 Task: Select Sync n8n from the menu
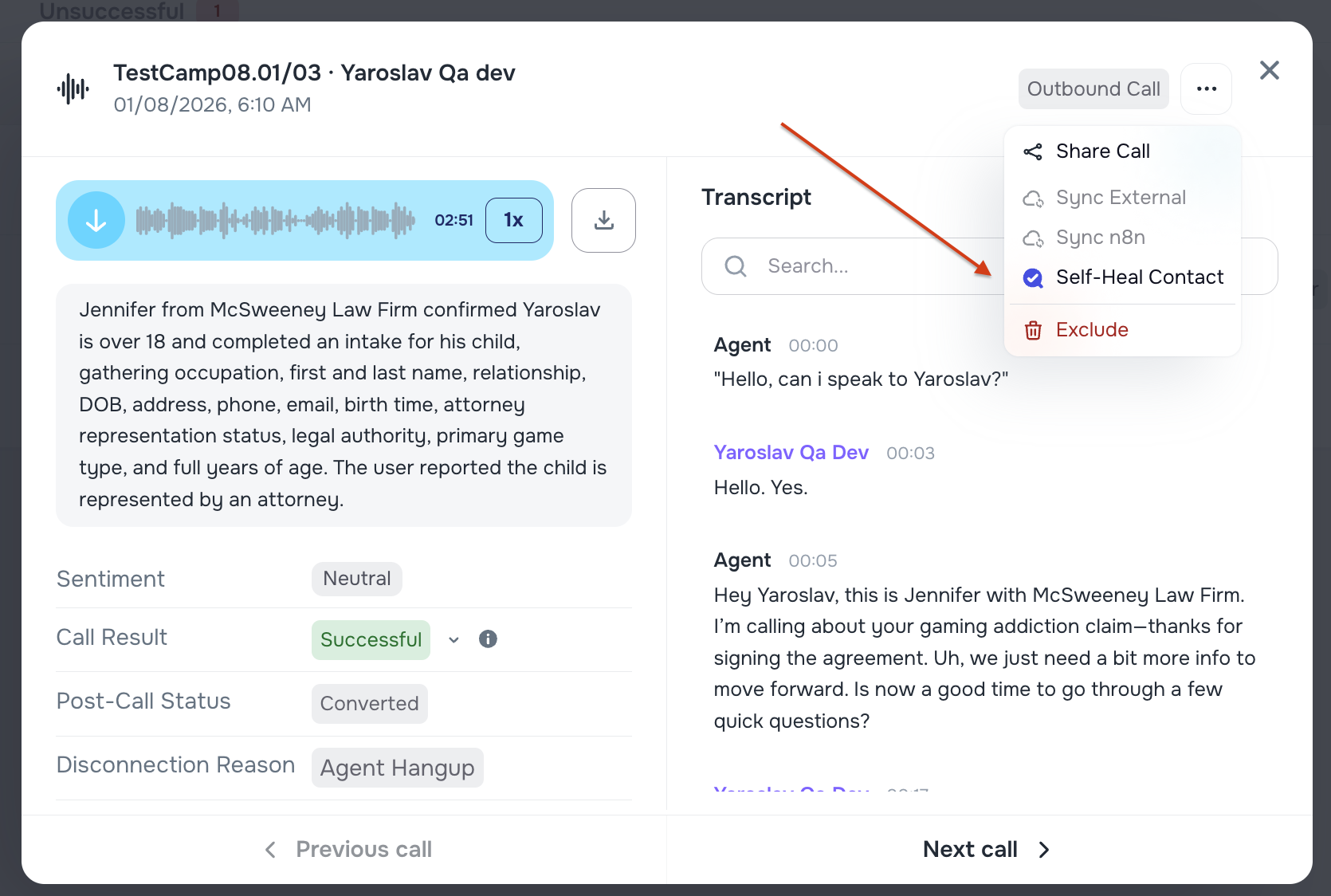coord(1100,237)
